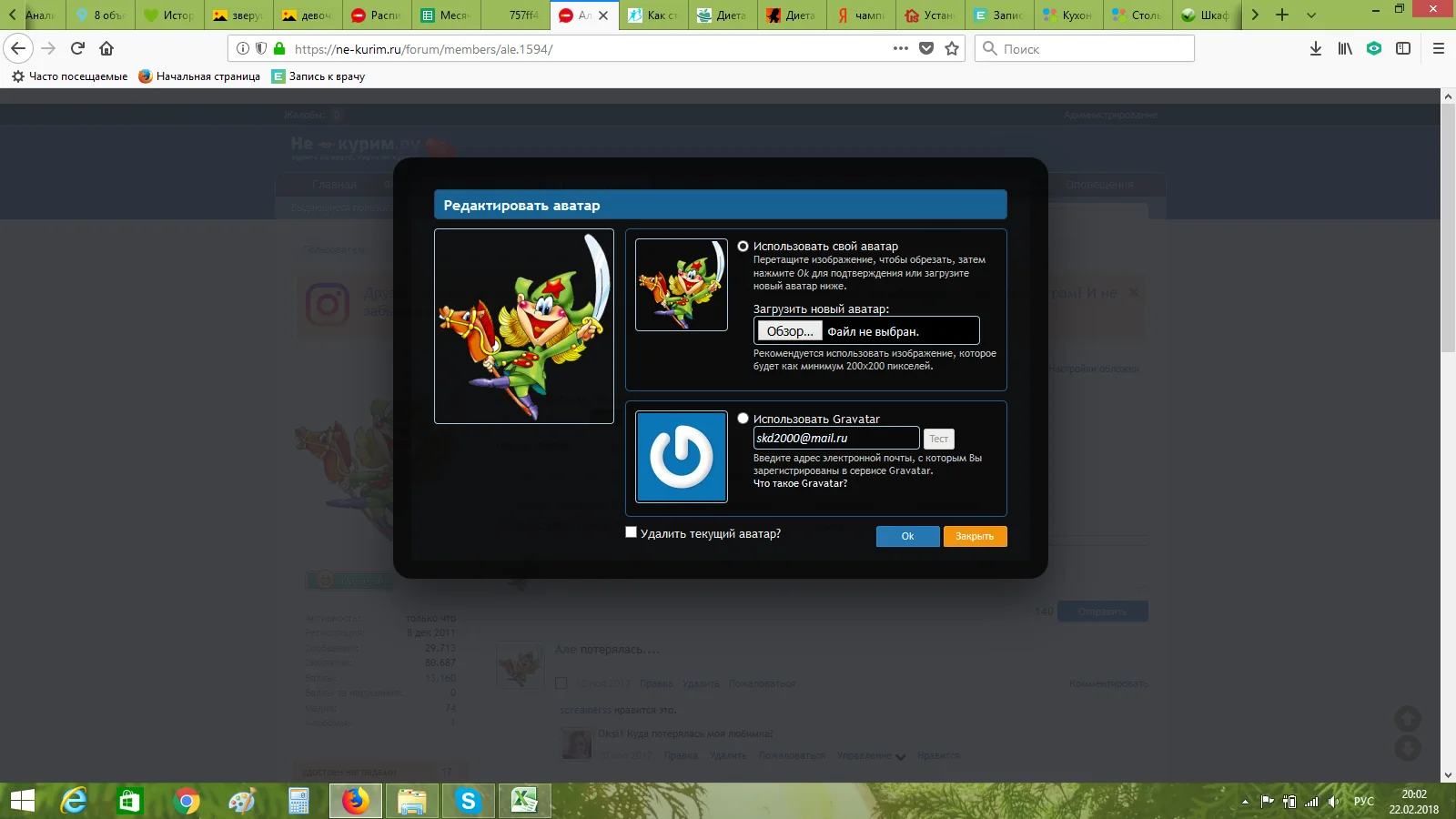This screenshot has width=1456, height=819.
Task: Switch to the "чампи" tab
Action: pos(861,15)
